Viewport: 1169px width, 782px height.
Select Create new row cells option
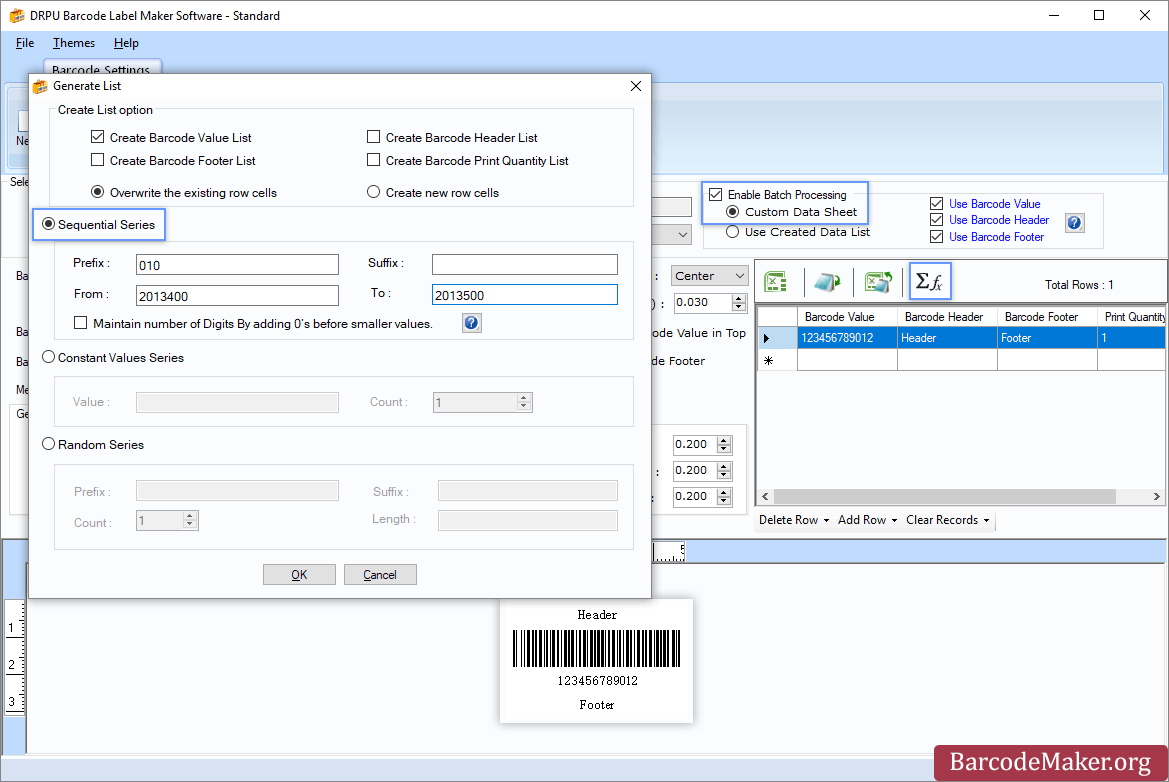coord(374,192)
